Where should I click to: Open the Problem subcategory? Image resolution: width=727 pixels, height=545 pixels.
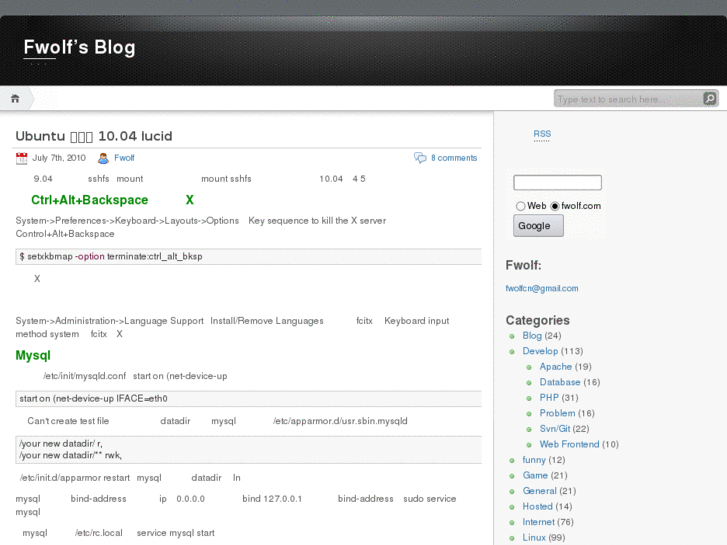[557, 413]
